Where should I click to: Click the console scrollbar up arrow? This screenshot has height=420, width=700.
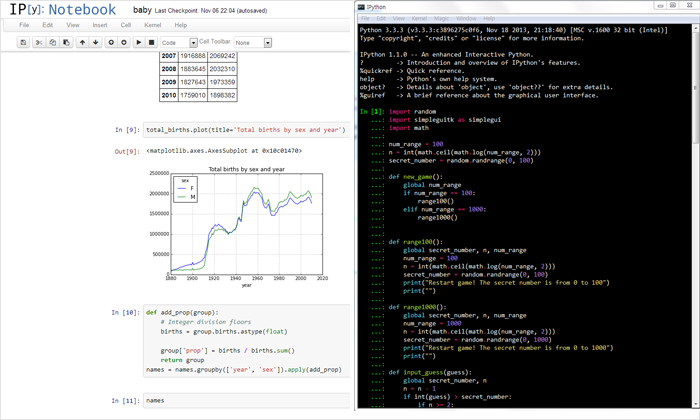coord(696,28)
